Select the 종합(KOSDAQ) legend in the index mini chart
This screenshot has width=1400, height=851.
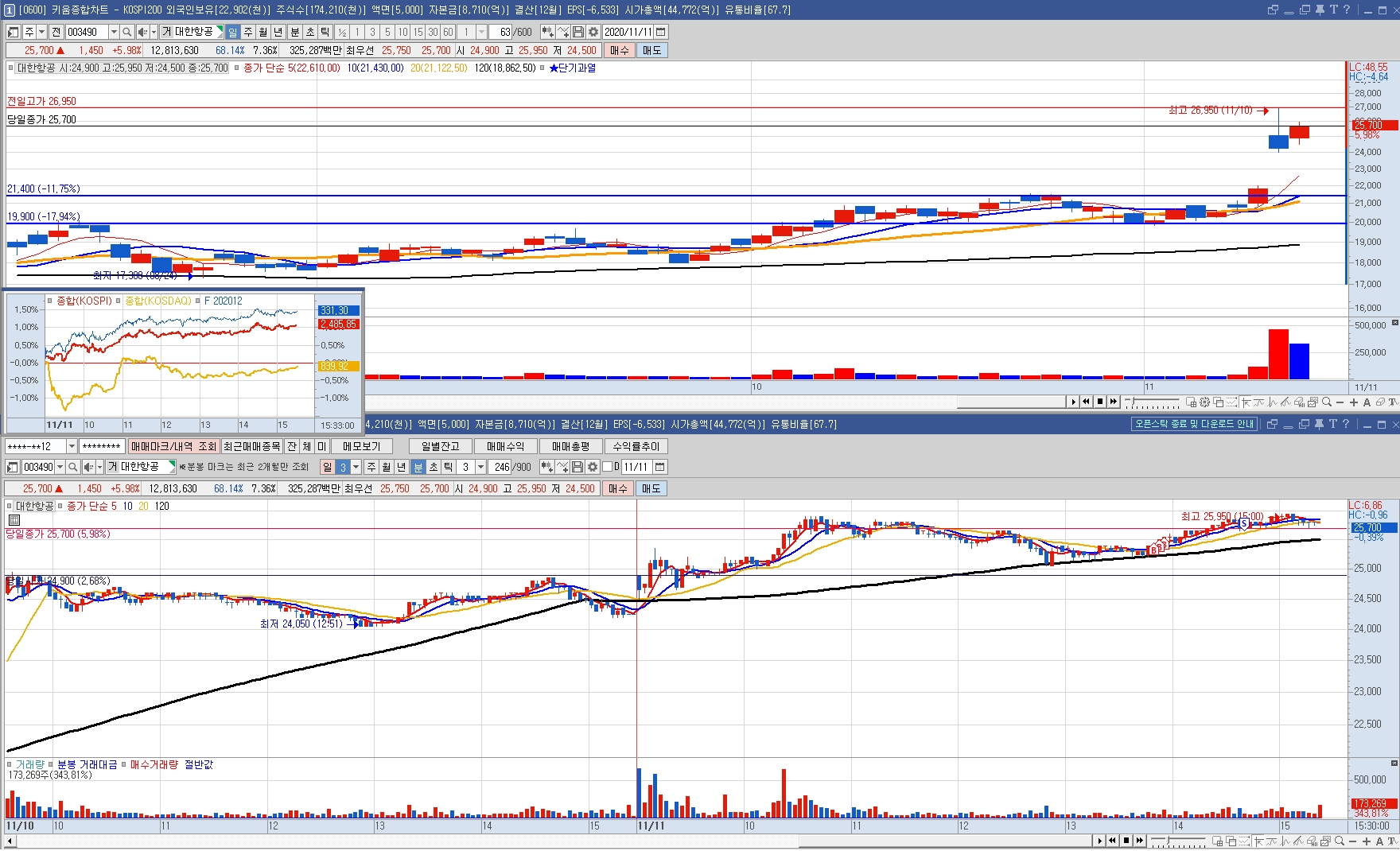coord(157,301)
